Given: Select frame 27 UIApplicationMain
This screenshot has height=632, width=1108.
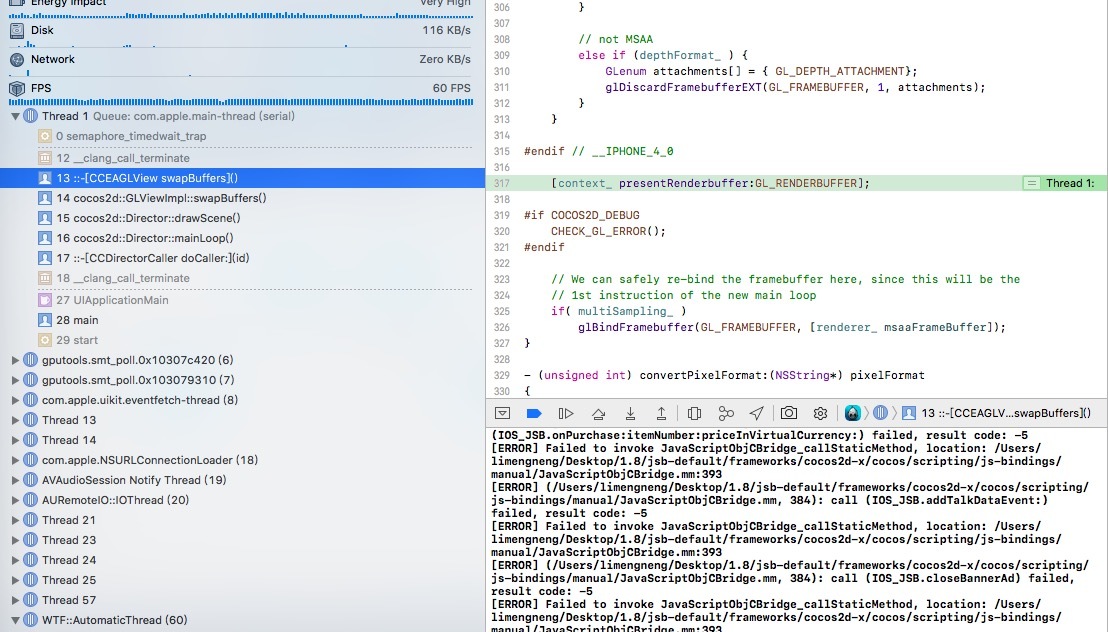Looking at the screenshot, I should [x=242, y=300].
